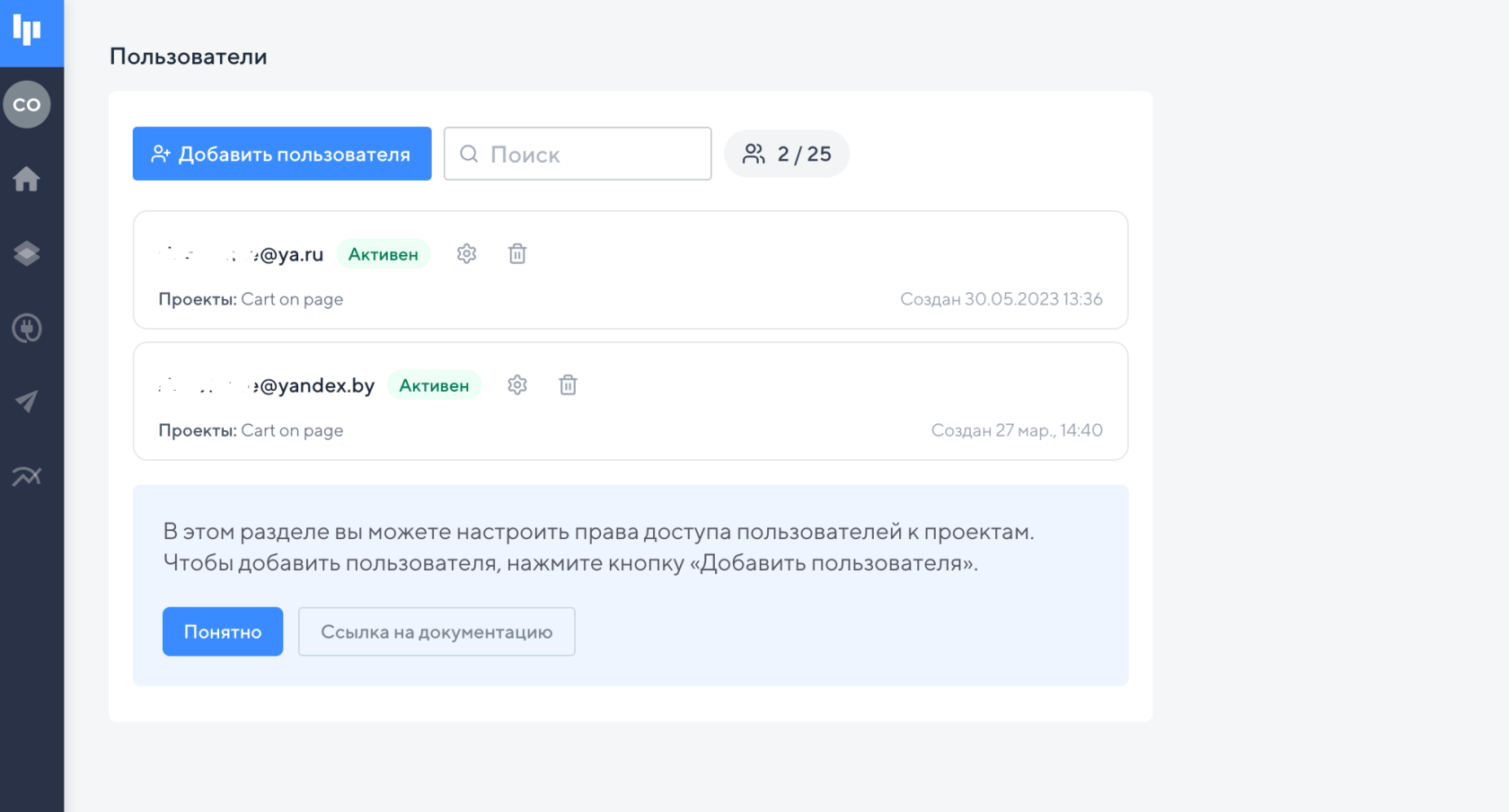The image size is (1509, 812).
Task: Click the app logo in the sidebar
Action: click(x=27, y=30)
